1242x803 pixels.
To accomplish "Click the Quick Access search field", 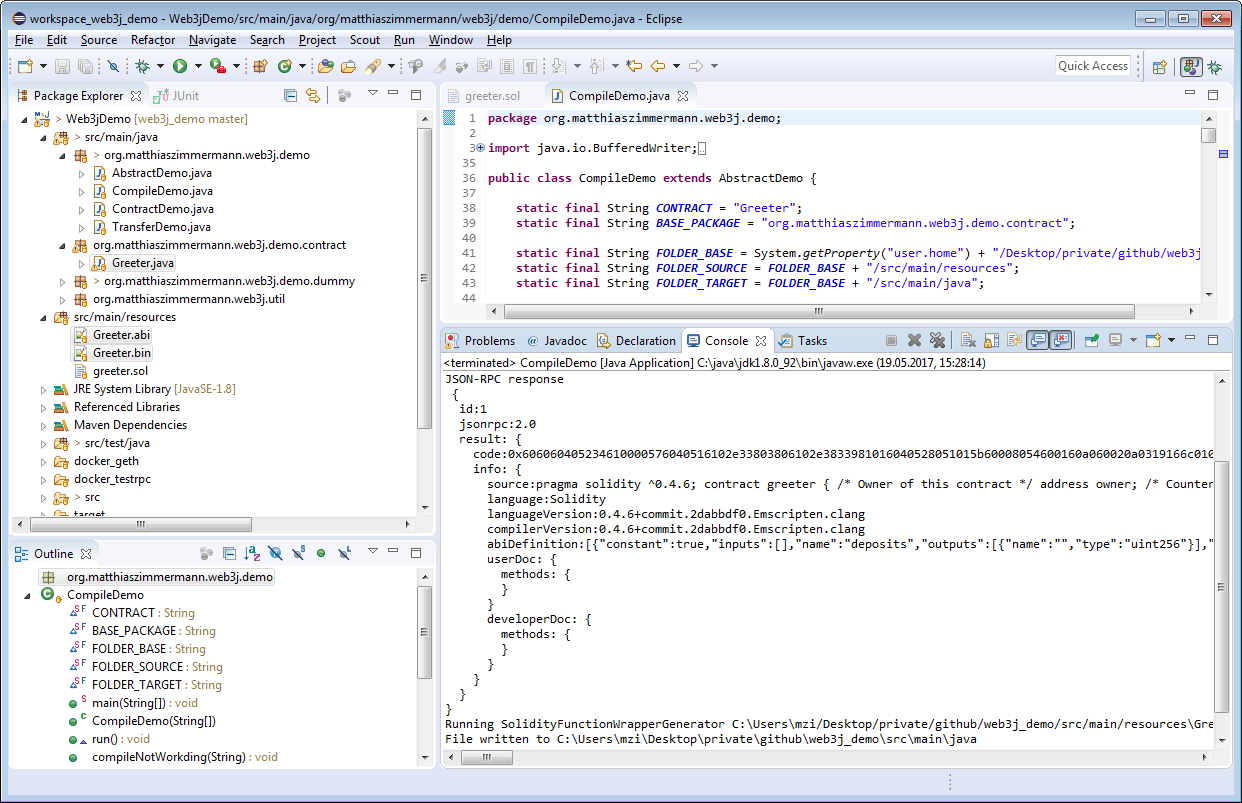I will [1093, 66].
